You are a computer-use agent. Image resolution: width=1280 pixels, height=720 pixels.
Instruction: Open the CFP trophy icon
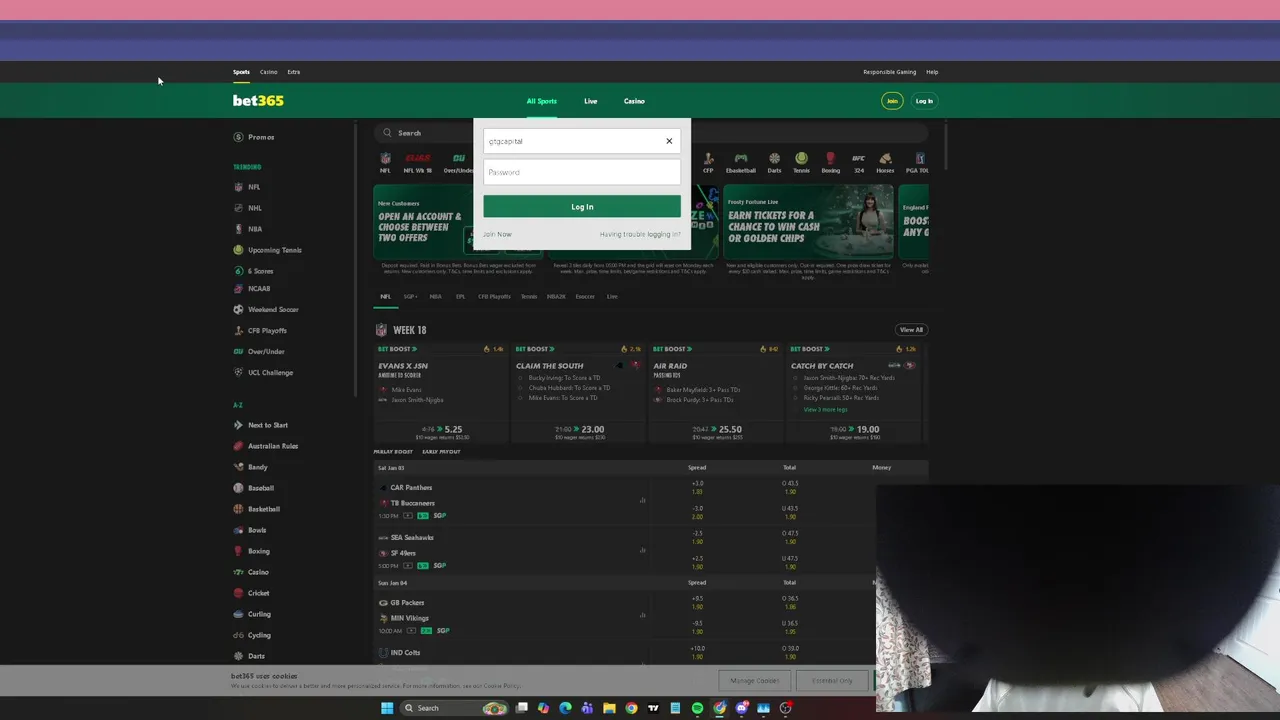point(708,162)
